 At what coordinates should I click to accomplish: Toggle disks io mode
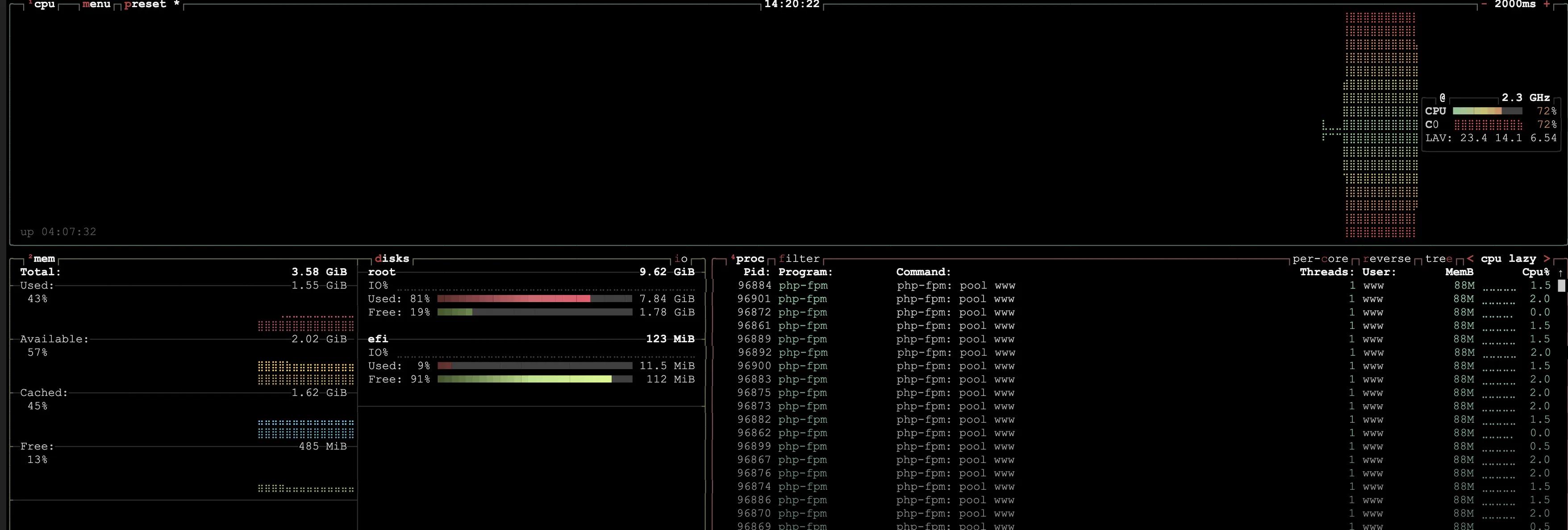point(680,259)
